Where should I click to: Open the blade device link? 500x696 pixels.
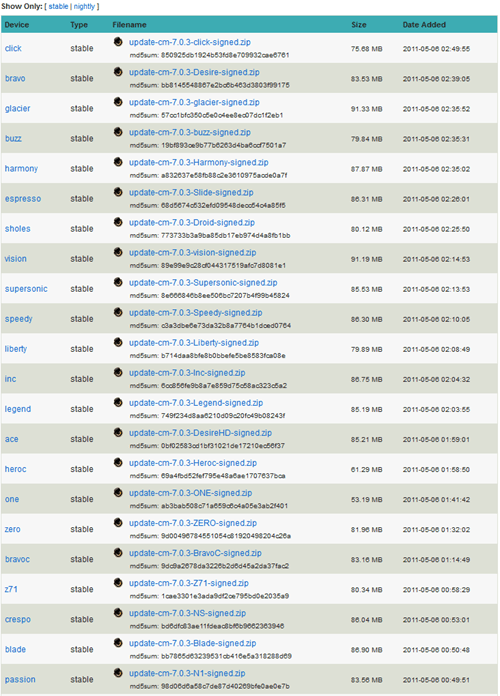(15, 649)
